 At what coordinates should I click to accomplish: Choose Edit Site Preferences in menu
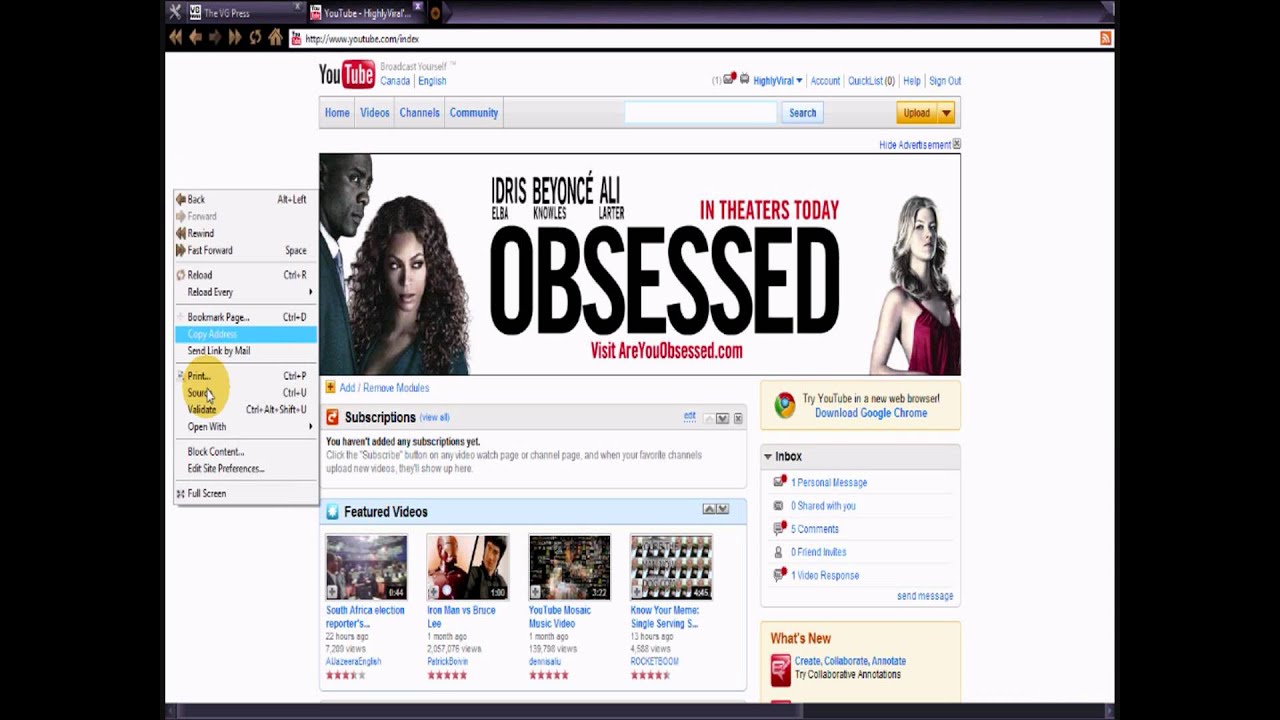[245, 469]
